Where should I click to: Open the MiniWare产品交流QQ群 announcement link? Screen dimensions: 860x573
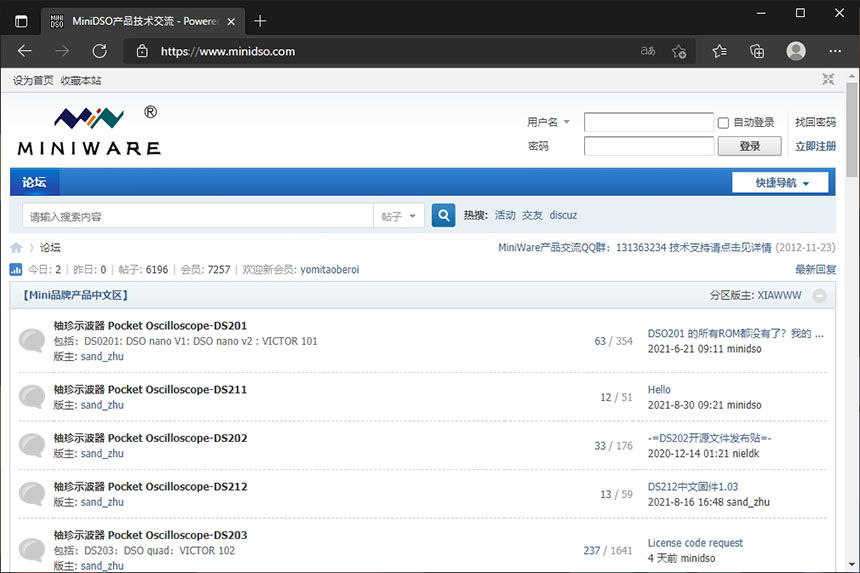pyautogui.click(x=635, y=247)
